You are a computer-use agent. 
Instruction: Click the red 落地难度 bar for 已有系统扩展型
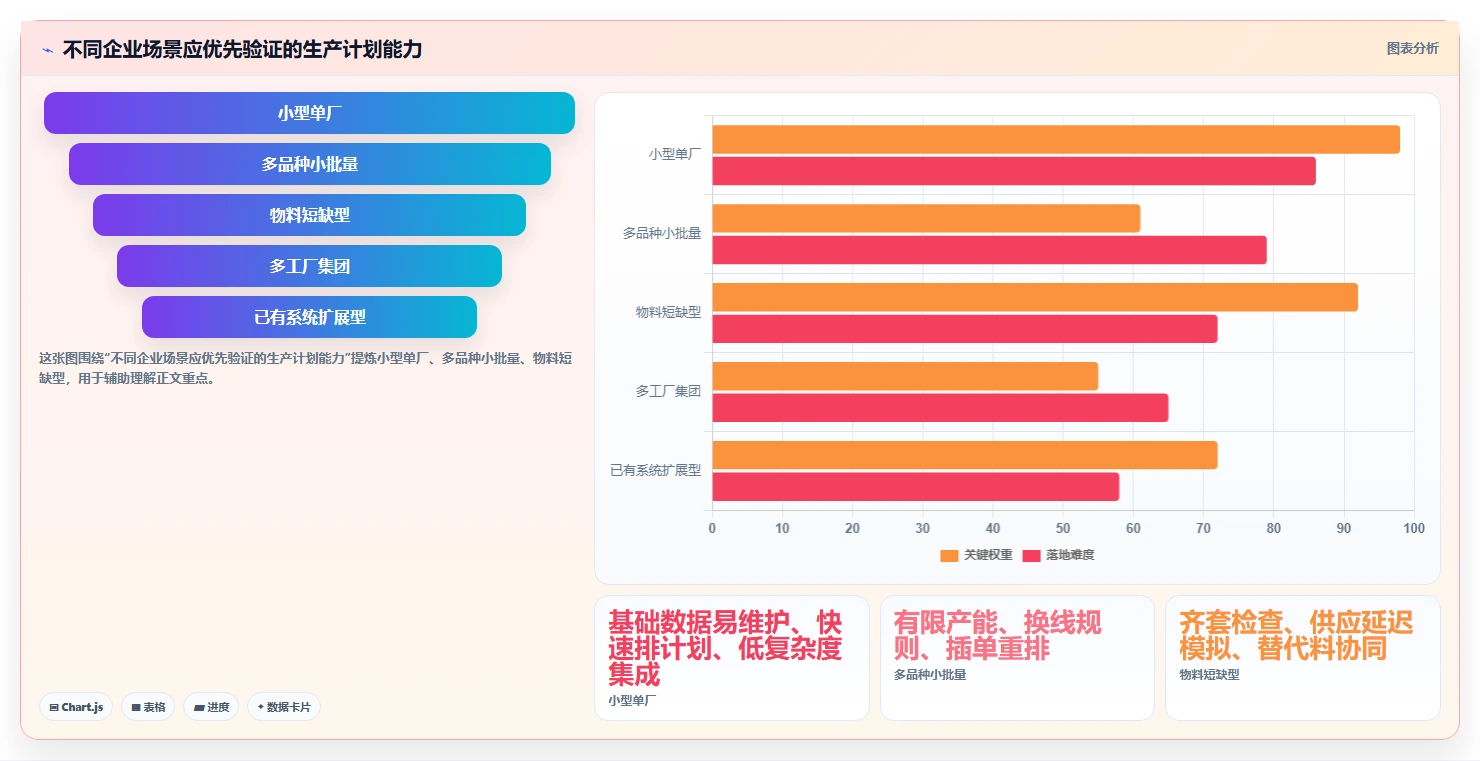pyautogui.click(x=916, y=487)
